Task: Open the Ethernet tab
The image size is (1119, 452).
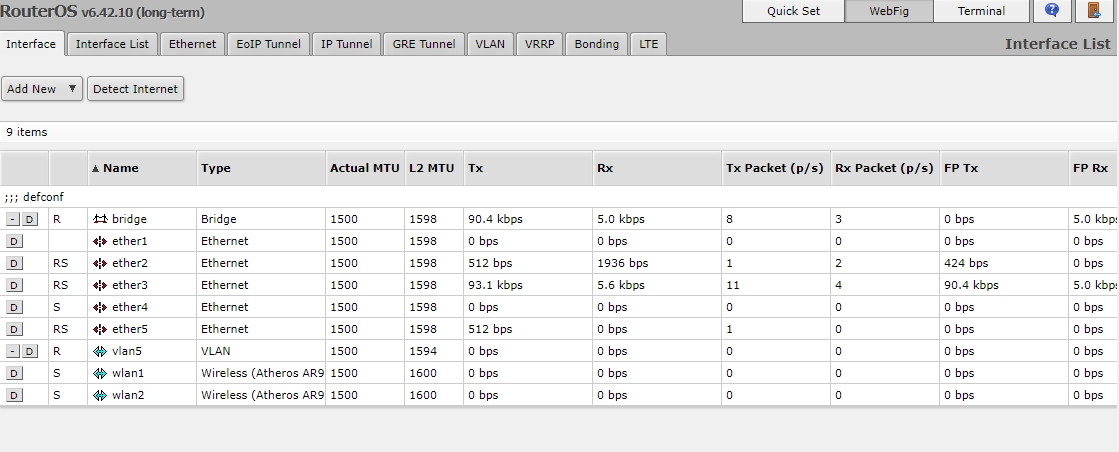Action: tap(193, 44)
